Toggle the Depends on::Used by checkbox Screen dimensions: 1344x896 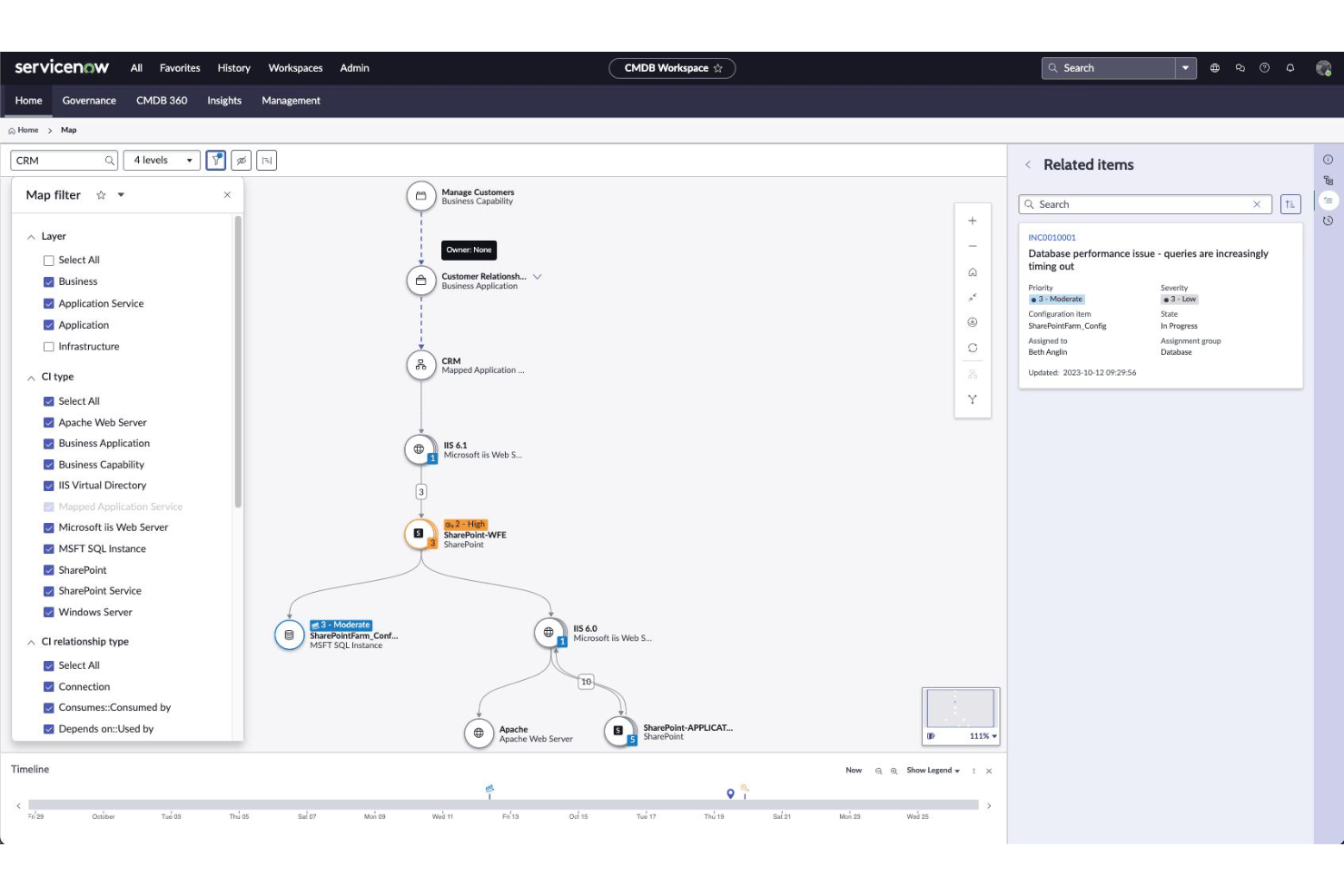tap(49, 729)
